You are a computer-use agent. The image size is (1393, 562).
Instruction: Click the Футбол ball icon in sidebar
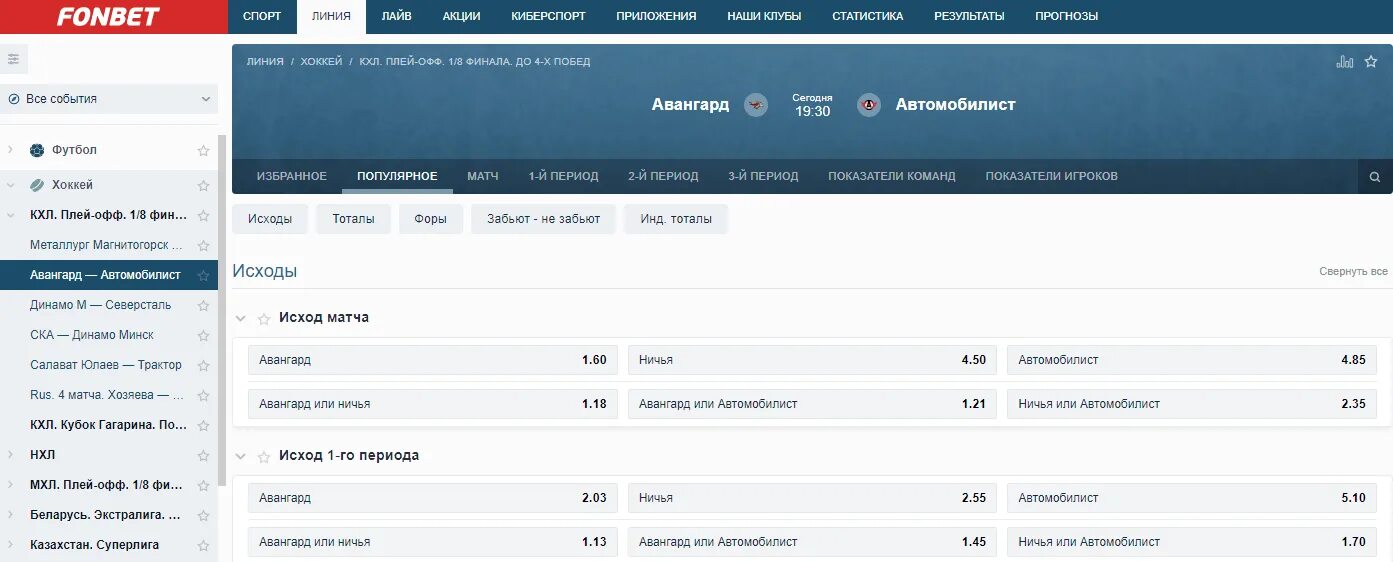tap(37, 150)
